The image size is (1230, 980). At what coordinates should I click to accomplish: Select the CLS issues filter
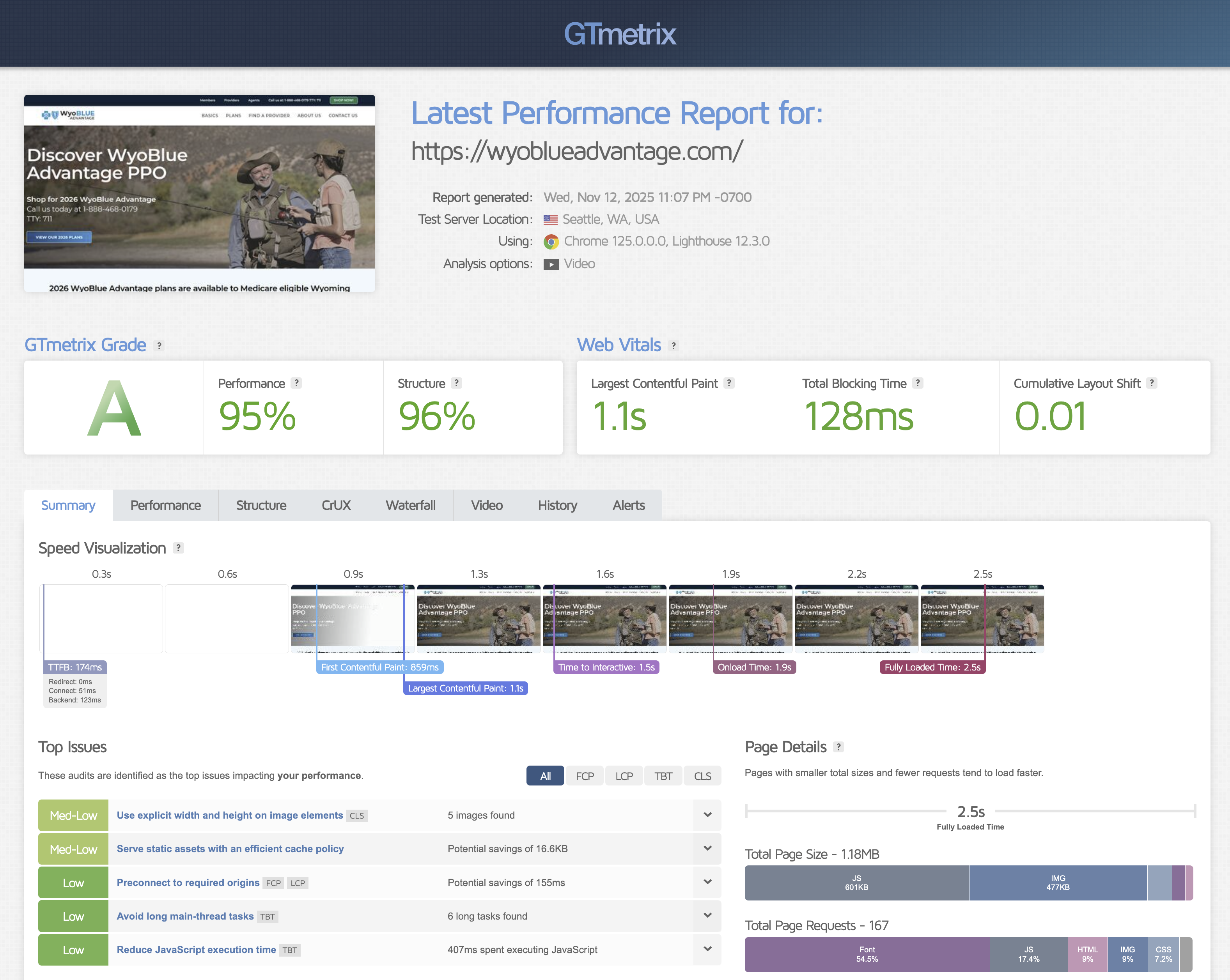[x=702, y=776]
